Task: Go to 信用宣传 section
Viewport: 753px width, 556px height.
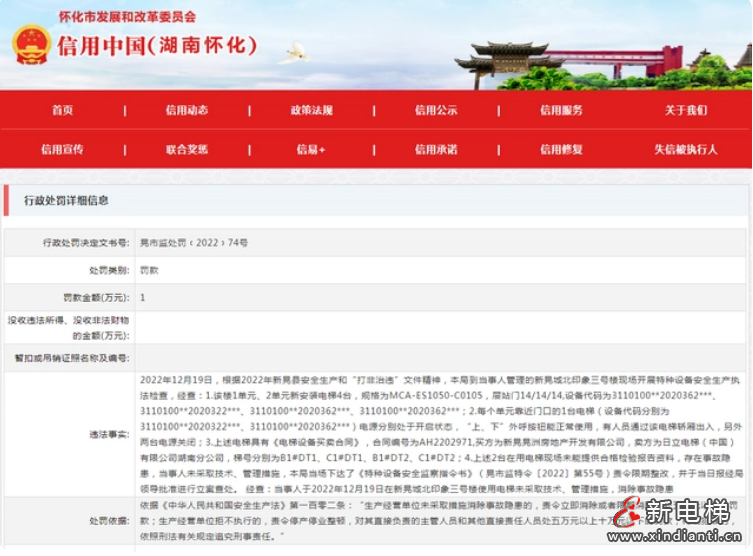Action: pos(62,149)
